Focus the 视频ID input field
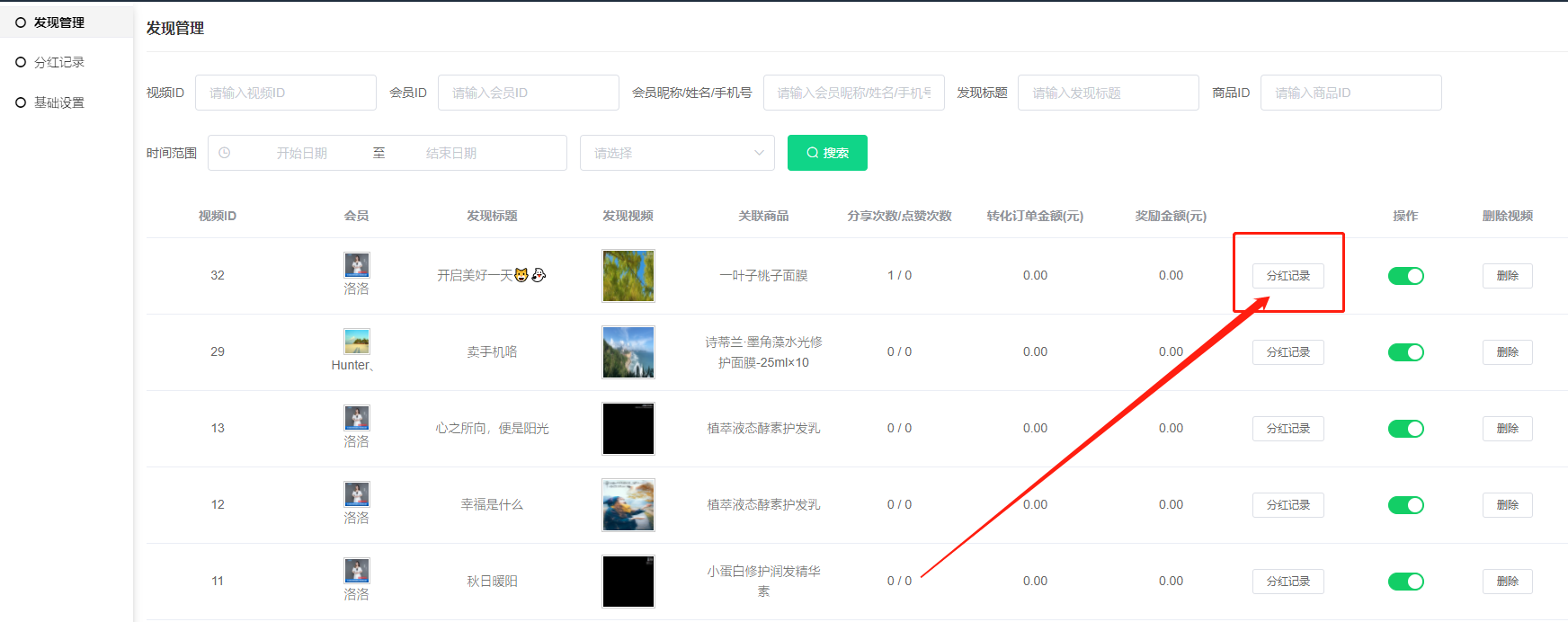The width and height of the screenshot is (1568, 622). point(286,93)
